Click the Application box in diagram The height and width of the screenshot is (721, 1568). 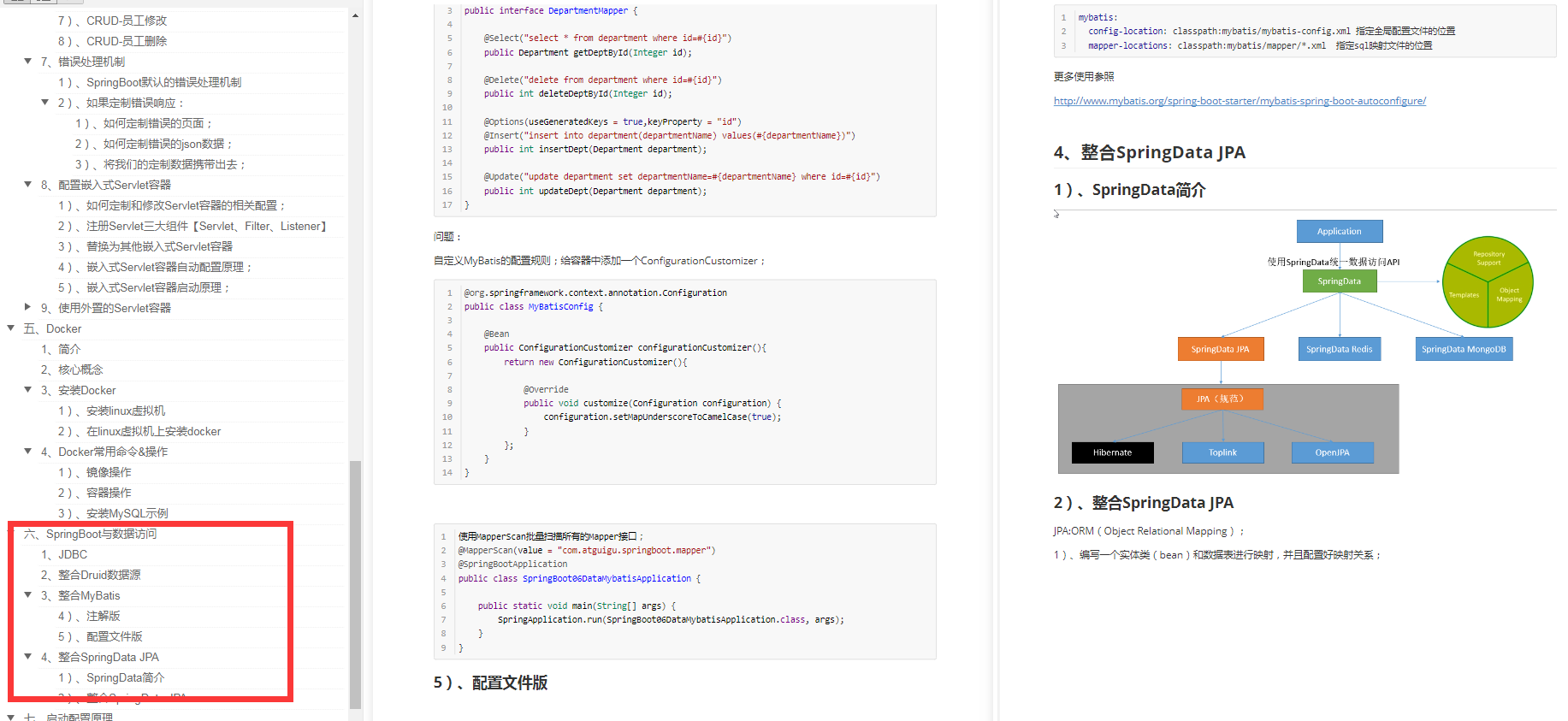pos(1340,232)
